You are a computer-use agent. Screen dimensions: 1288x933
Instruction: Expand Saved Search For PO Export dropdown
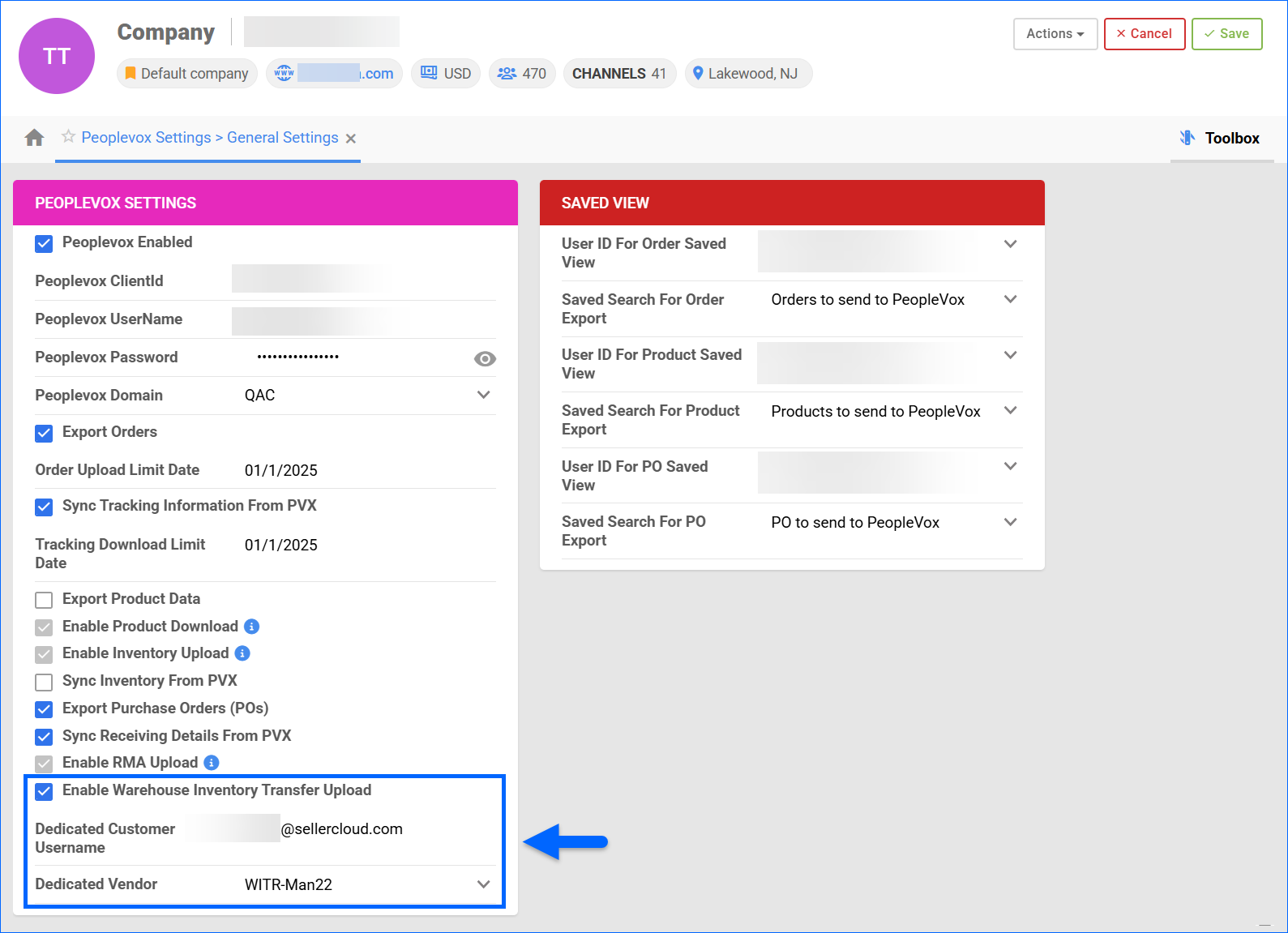1011,522
